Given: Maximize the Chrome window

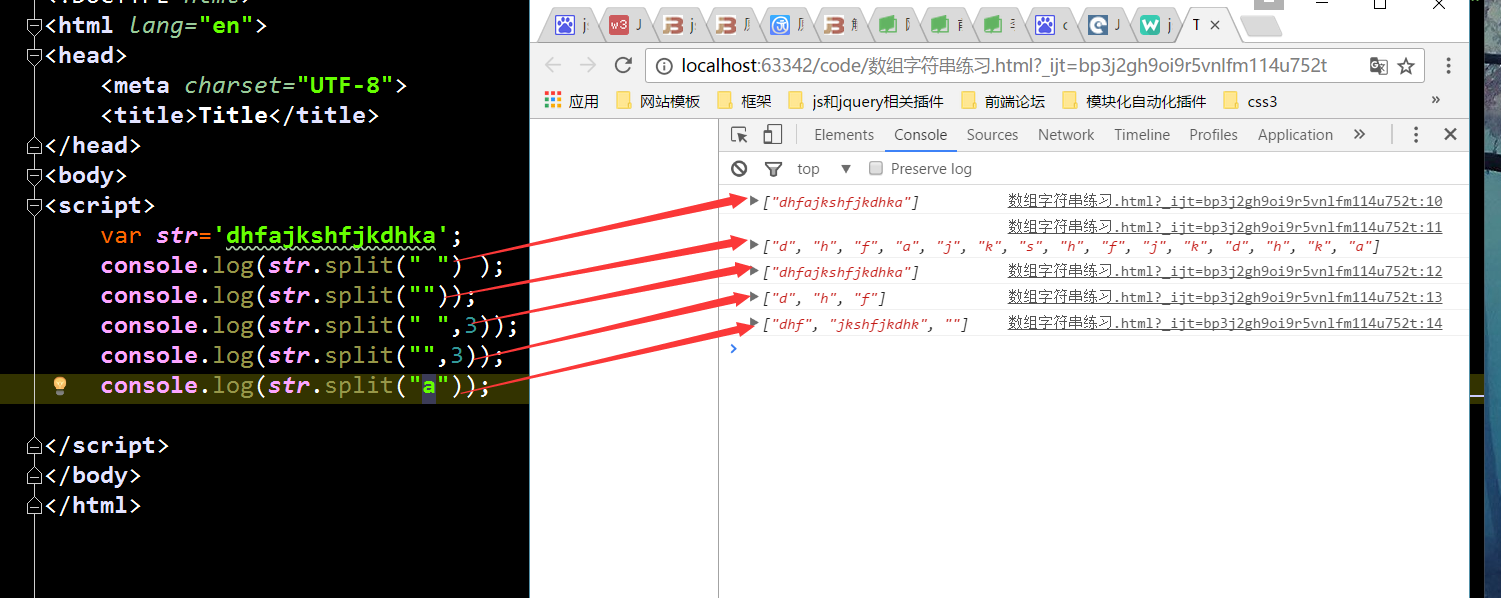Looking at the screenshot, I should [x=1379, y=5].
